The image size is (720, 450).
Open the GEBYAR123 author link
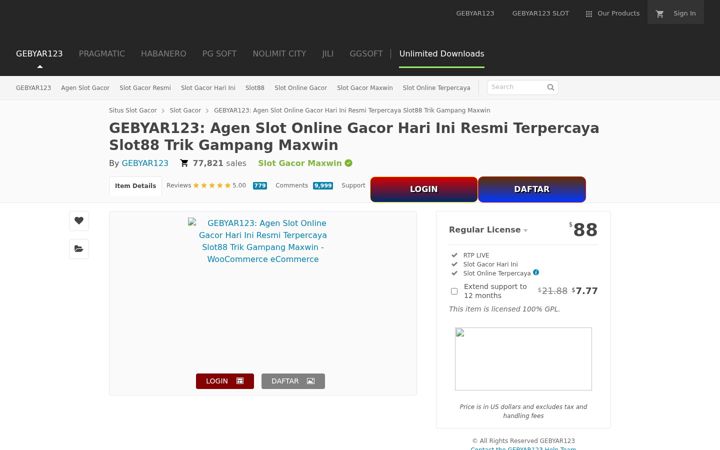pos(145,163)
